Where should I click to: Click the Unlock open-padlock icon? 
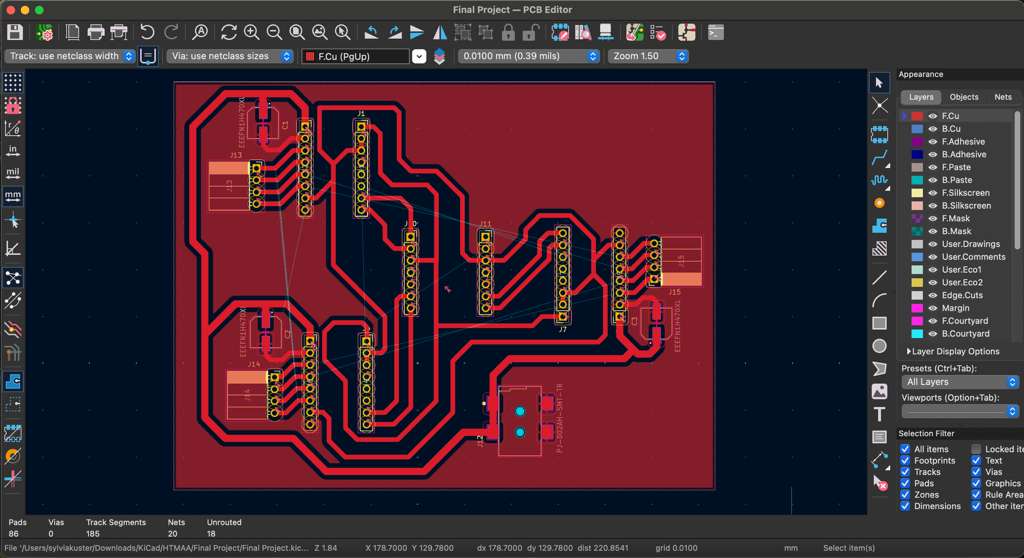[x=531, y=32]
